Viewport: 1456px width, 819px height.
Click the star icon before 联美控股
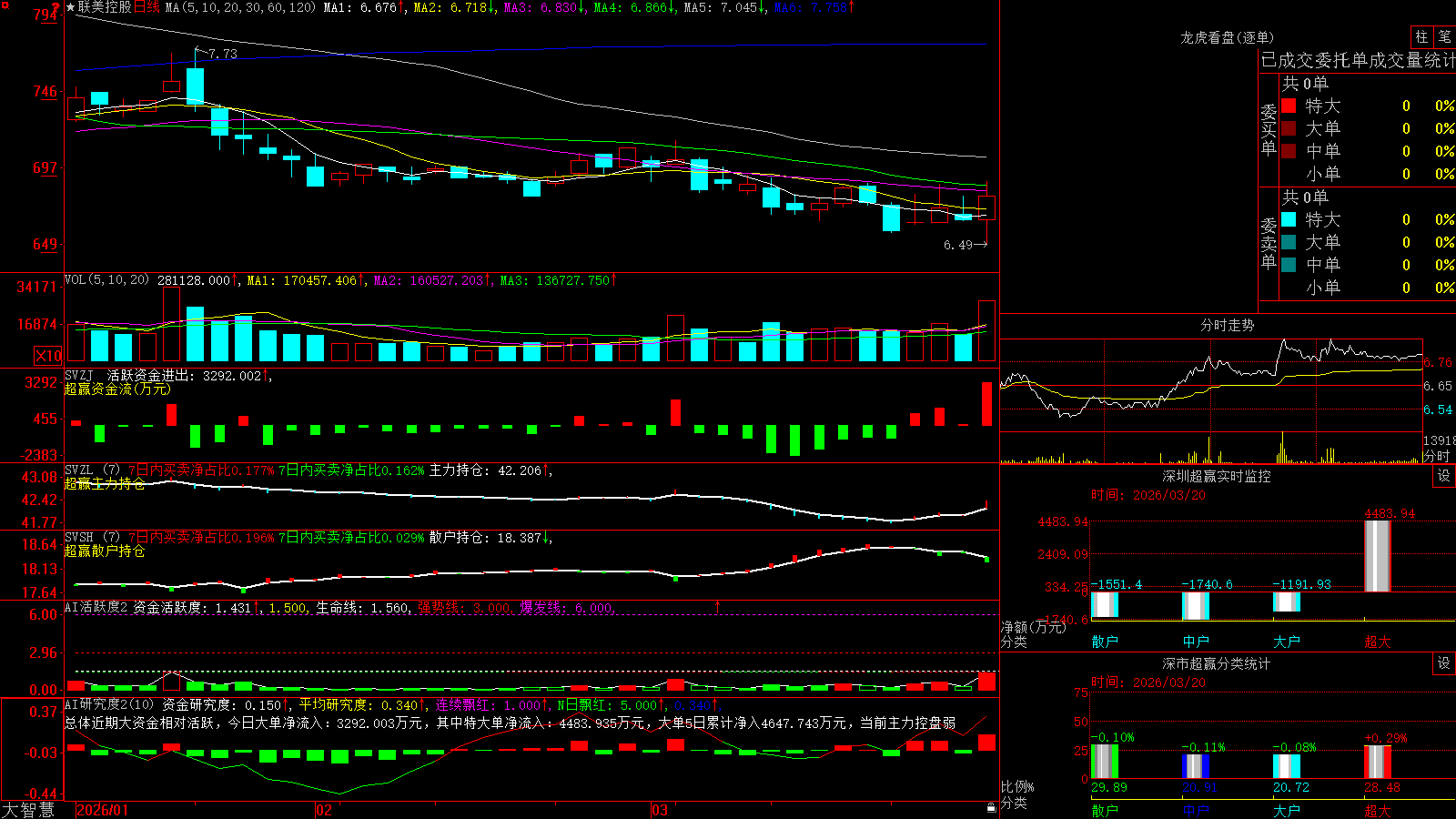tap(71, 7)
